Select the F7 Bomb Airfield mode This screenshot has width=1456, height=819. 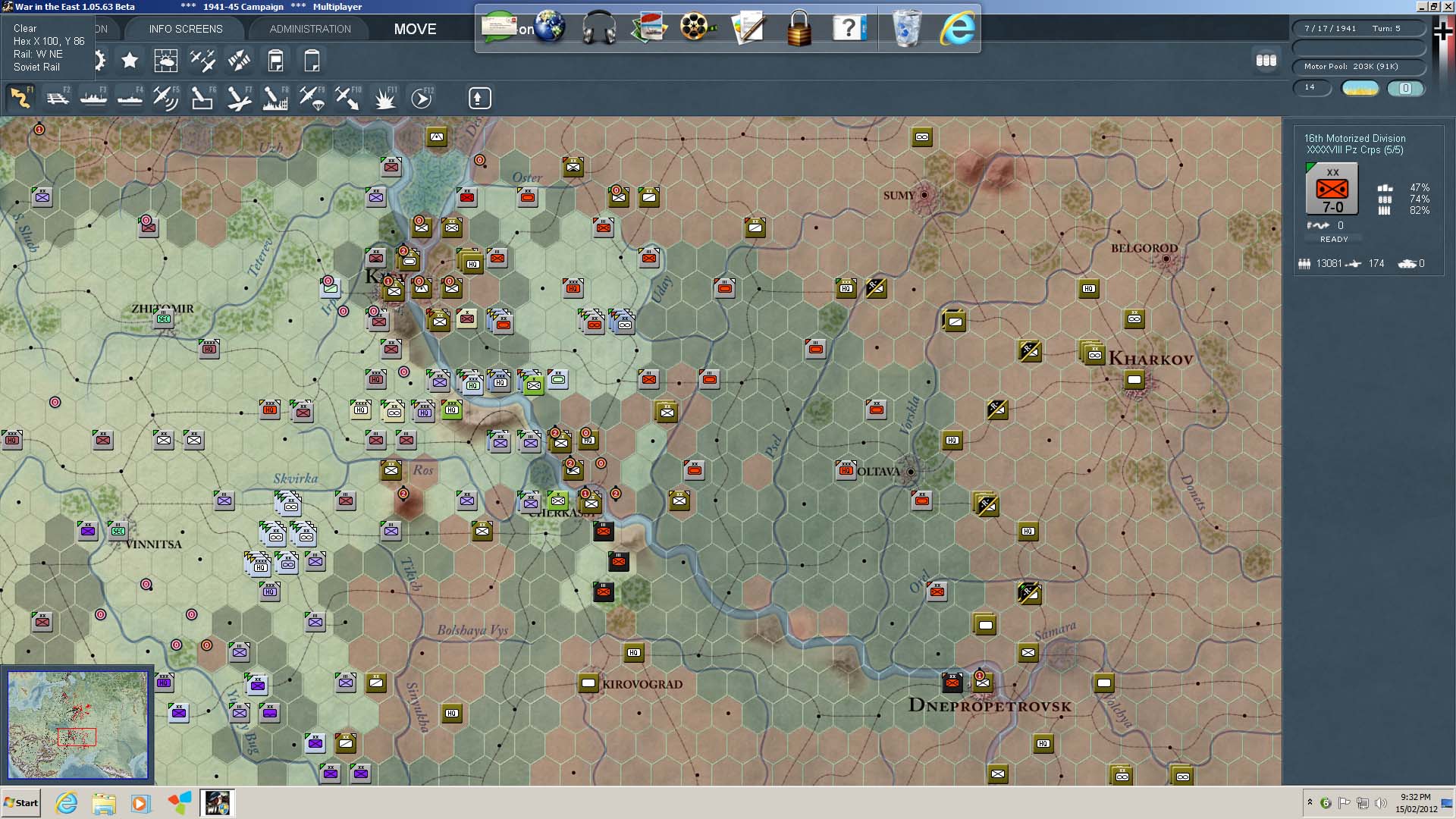pyautogui.click(x=239, y=98)
